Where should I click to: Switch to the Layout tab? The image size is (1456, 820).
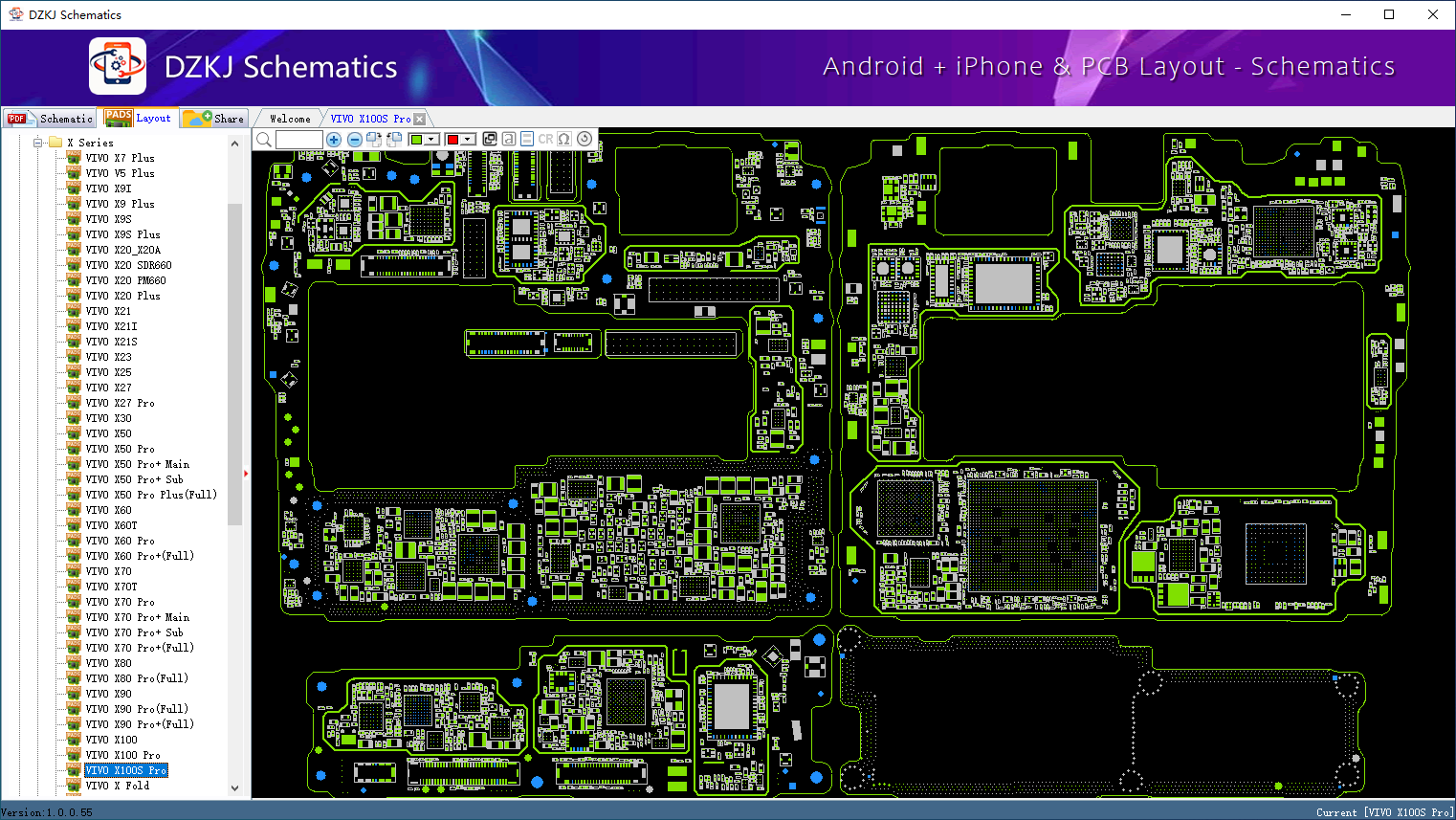pos(139,118)
